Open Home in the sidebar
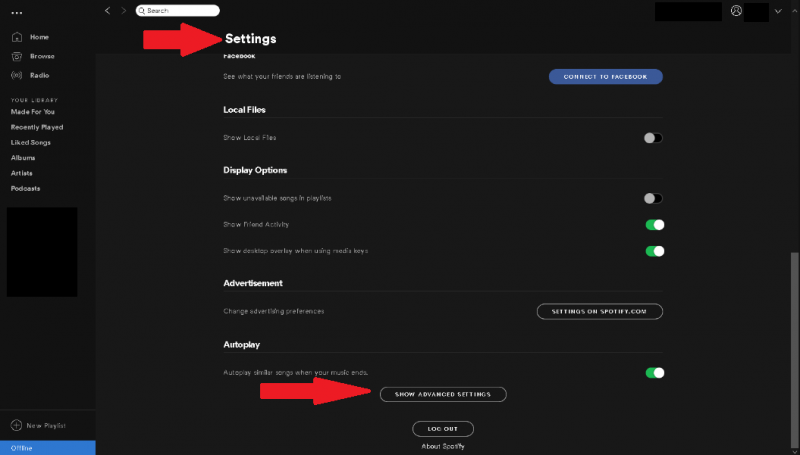This screenshot has width=800, height=455. tap(39, 37)
